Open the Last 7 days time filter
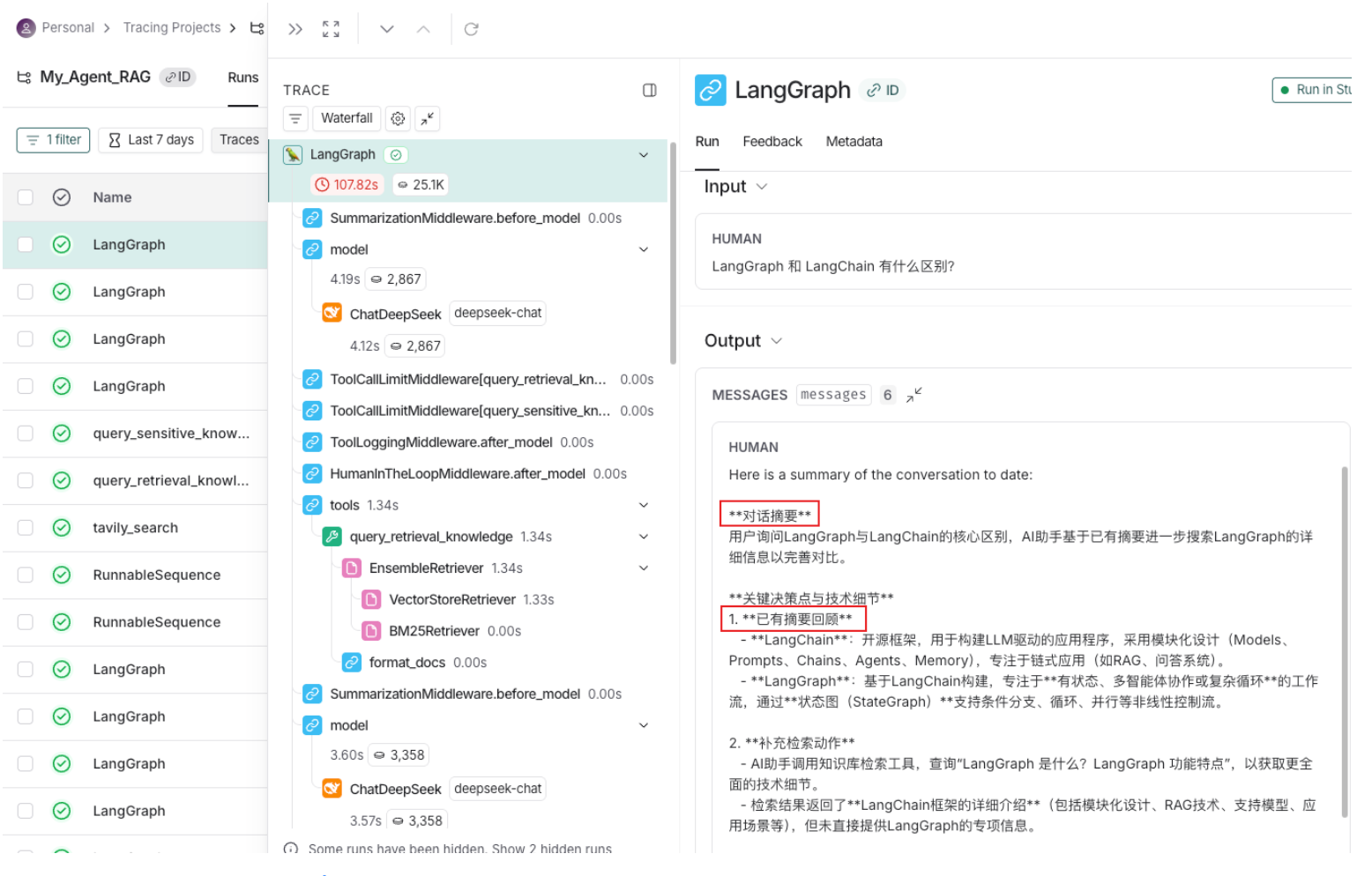 [x=151, y=140]
